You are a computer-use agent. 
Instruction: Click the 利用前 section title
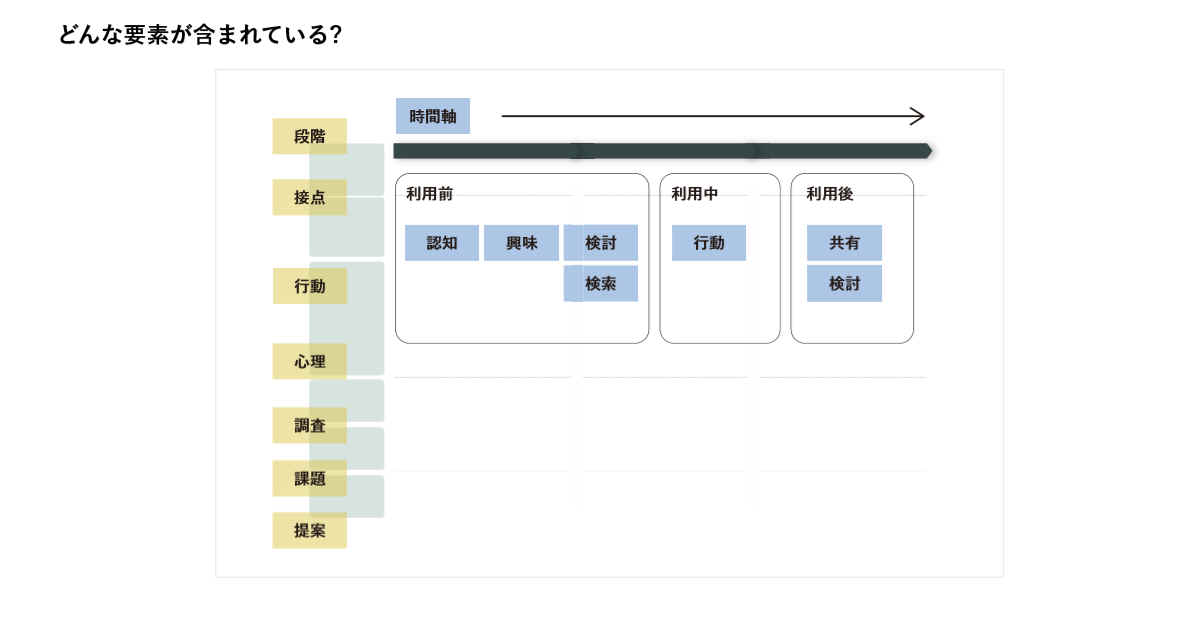[x=429, y=194]
